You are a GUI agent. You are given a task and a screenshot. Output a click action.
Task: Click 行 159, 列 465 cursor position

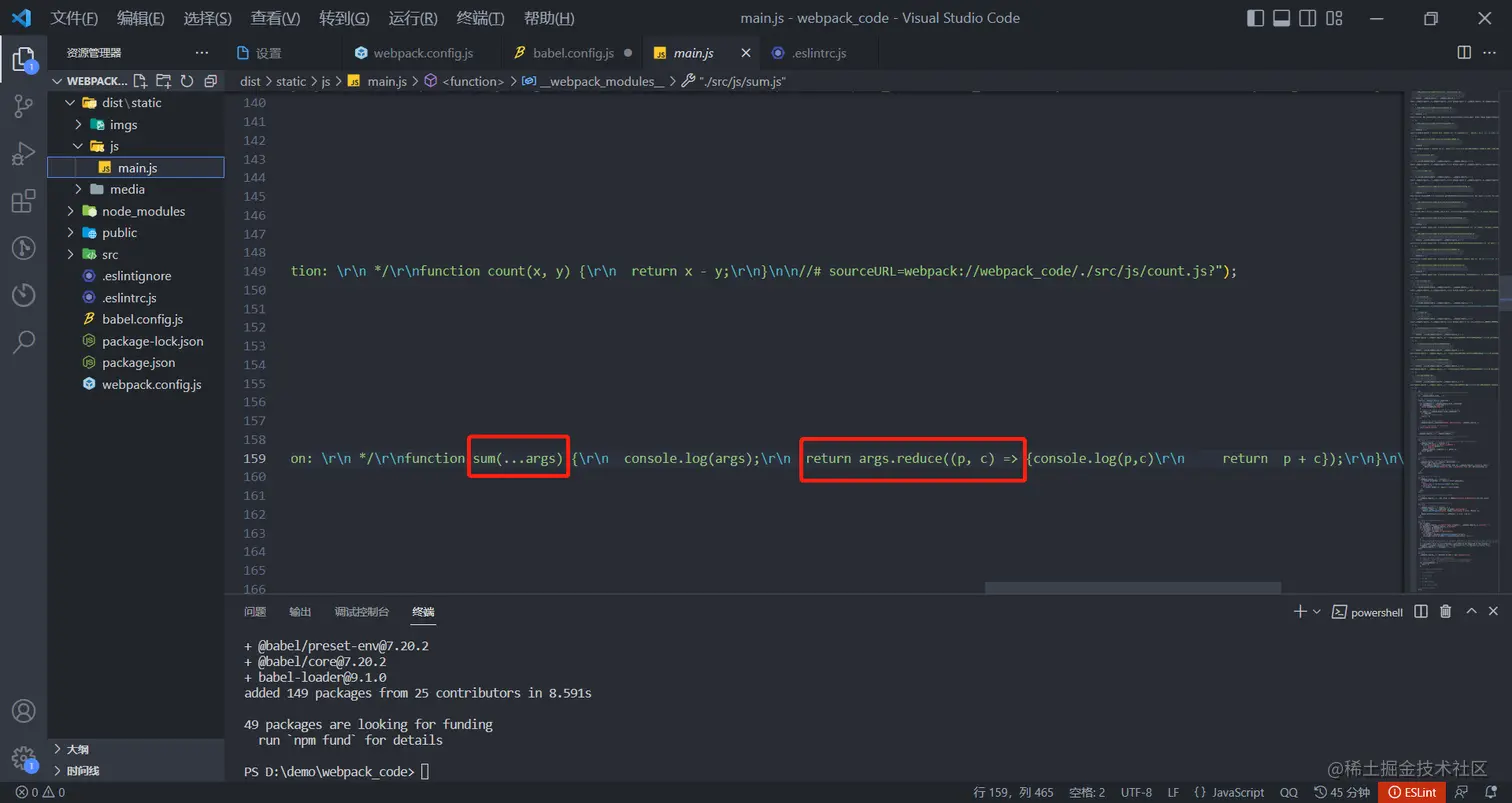[1013, 792]
